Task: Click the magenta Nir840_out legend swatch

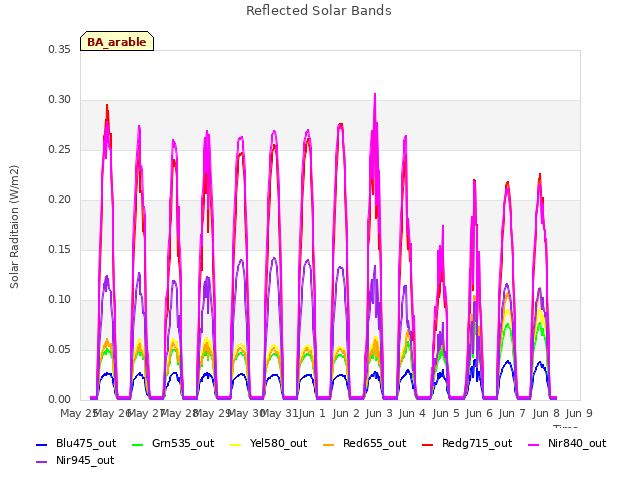Action: (534, 444)
